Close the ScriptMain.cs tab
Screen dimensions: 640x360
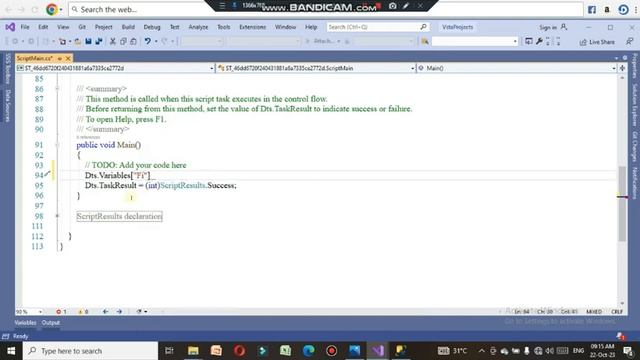tap(68, 58)
